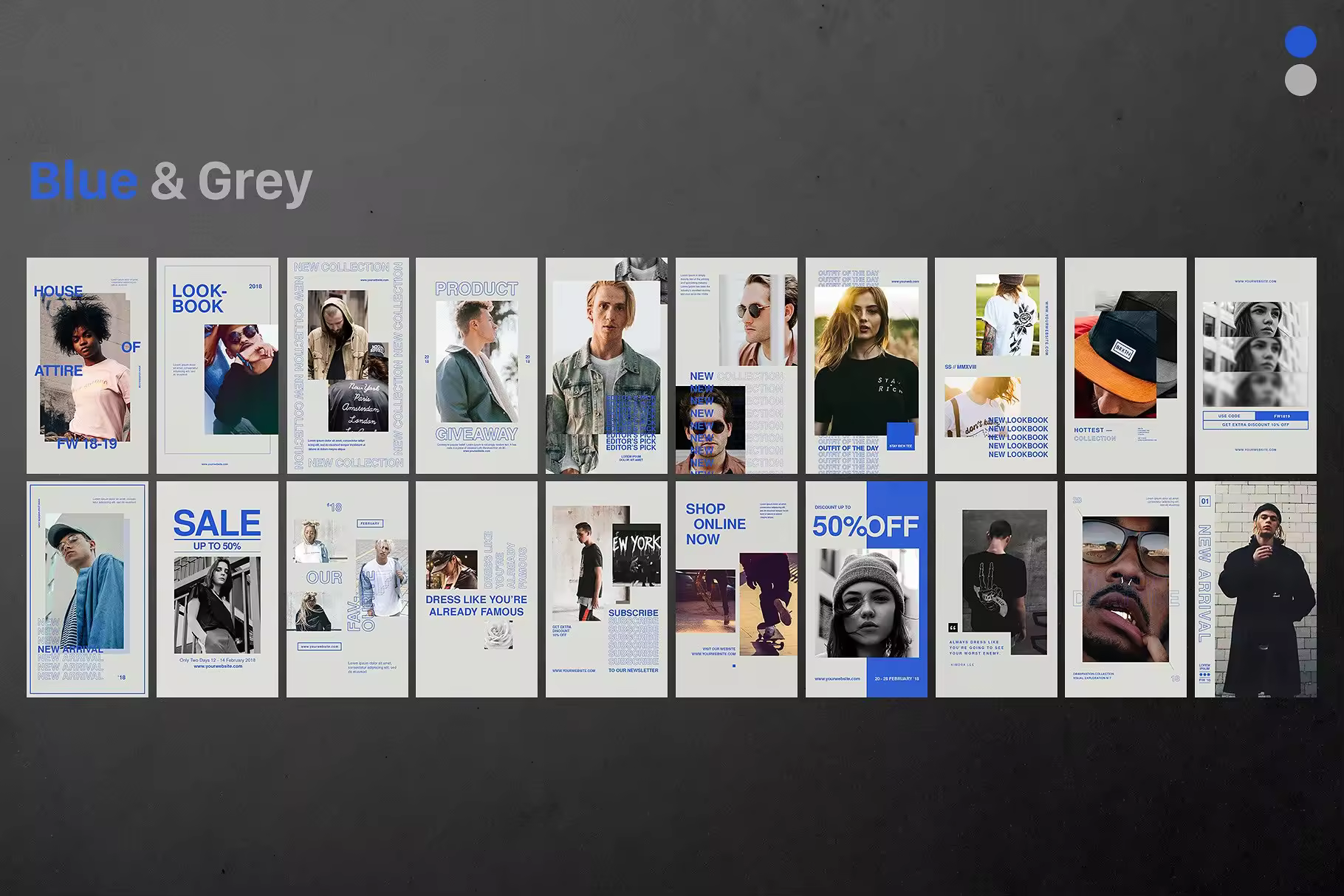Image resolution: width=1344 pixels, height=896 pixels.
Task: Click the '01' number box
Action: (1205, 501)
